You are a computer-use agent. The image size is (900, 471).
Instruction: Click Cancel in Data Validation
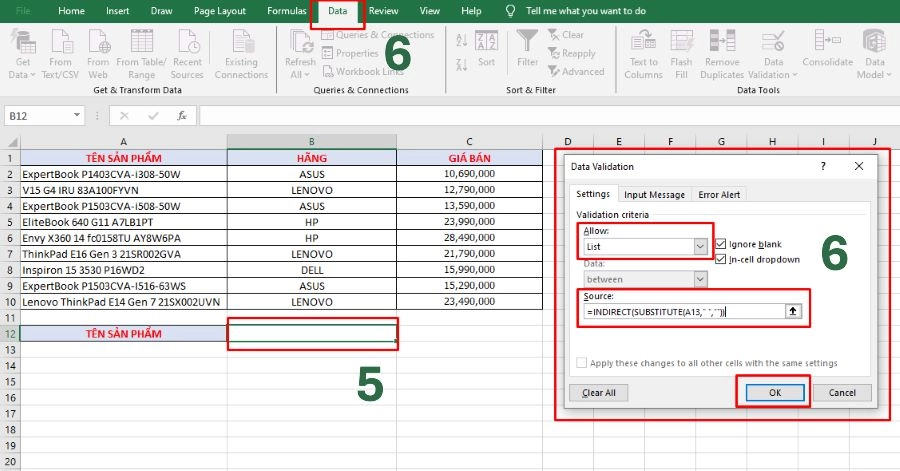pos(842,392)
